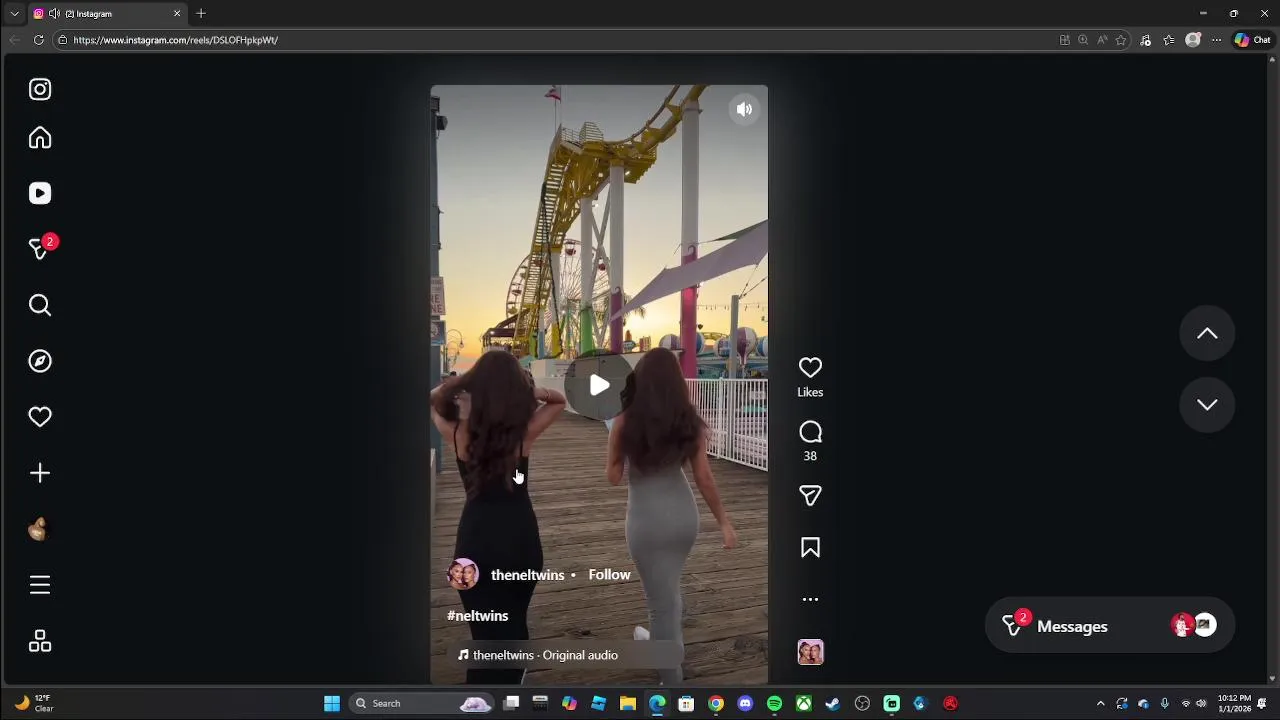Like the reel with the heart icon

click(810, 368)
